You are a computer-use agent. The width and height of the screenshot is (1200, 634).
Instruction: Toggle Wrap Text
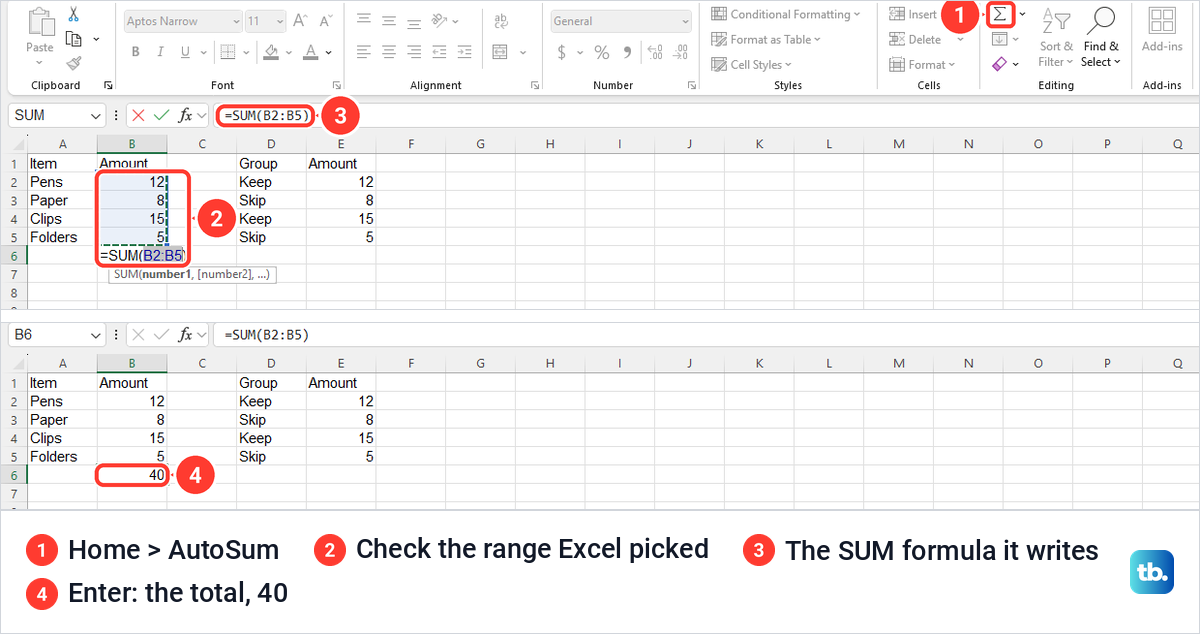pyautogui.click(x=501, y=21)
